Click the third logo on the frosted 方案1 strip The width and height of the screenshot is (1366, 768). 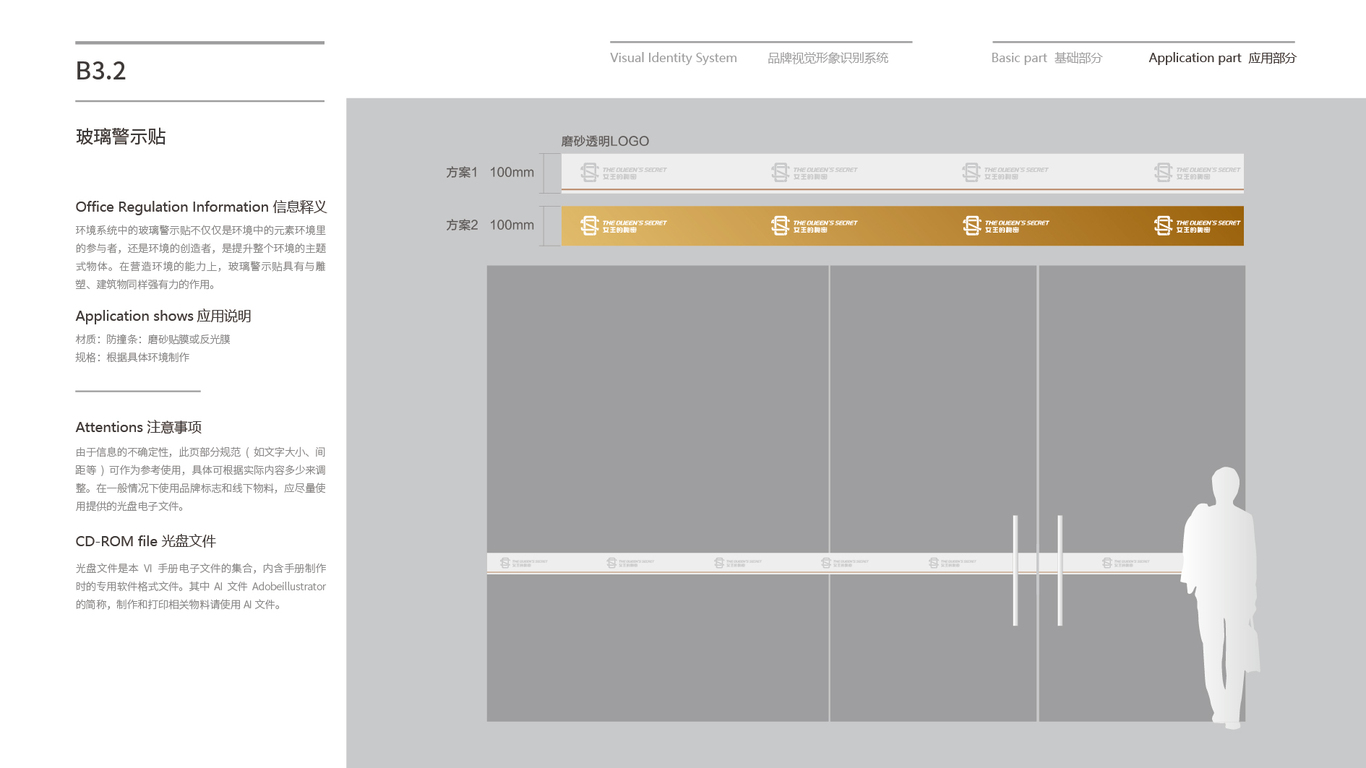(x=1006, y=172)
